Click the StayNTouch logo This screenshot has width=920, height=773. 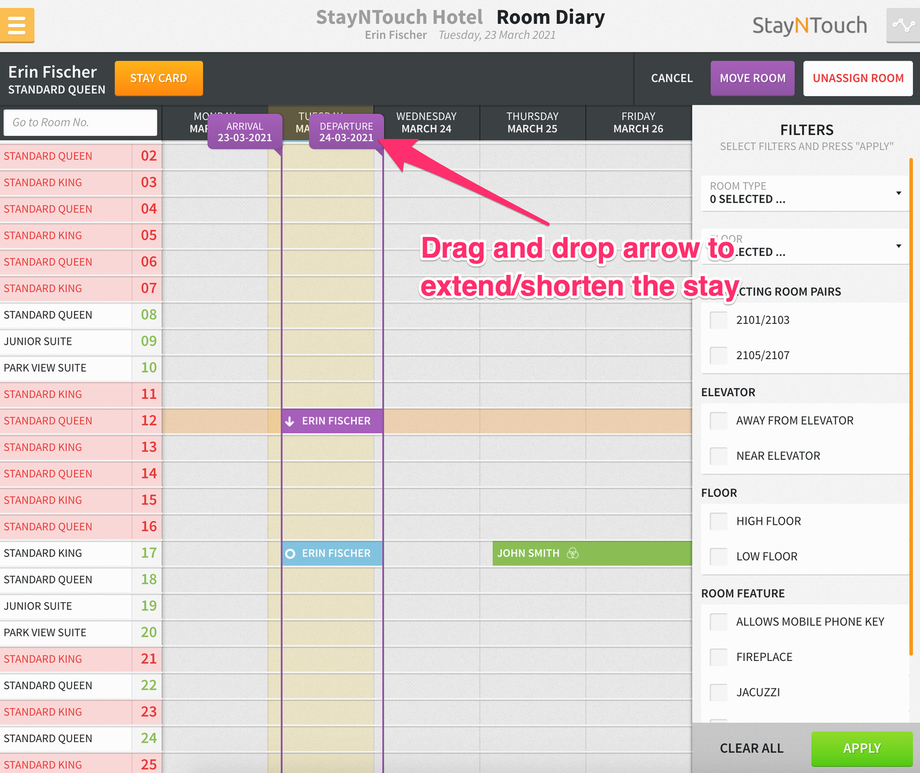pyautogui.click(x=808, y=25)
